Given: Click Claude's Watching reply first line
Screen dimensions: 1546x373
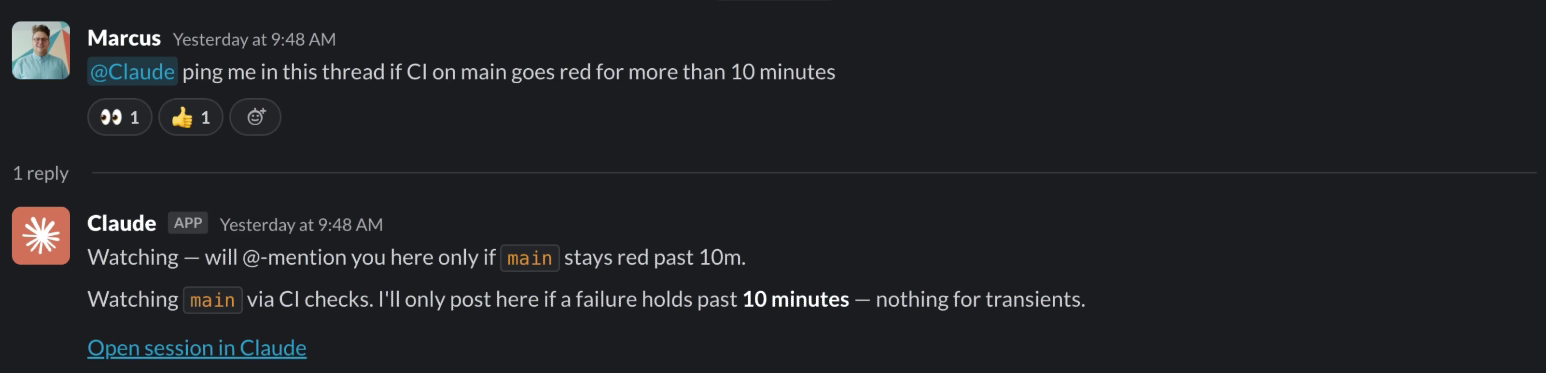Looking at the screenshot, I should click(x=417, y=257).
